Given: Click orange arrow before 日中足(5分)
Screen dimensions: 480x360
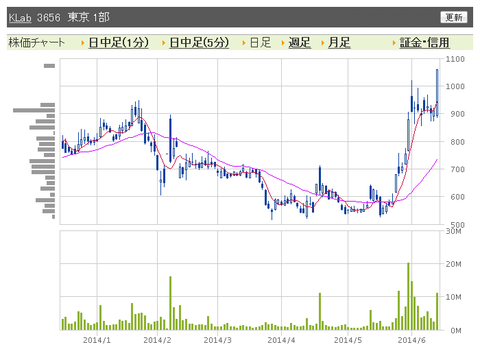Looking at the screenshot, I should [x=164, y=43].
